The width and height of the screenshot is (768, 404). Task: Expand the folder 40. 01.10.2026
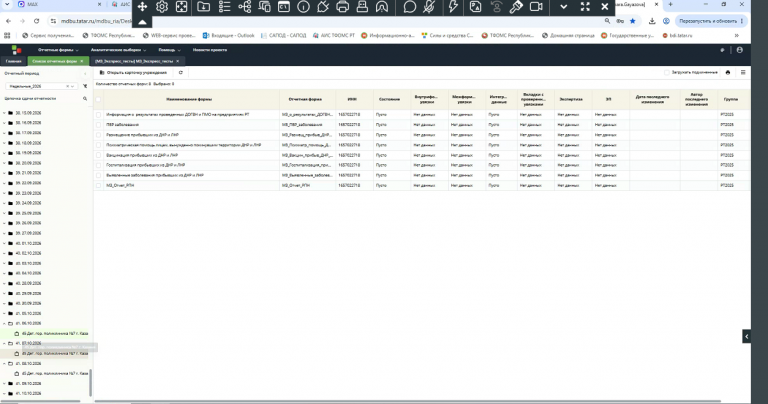(4, 243)
